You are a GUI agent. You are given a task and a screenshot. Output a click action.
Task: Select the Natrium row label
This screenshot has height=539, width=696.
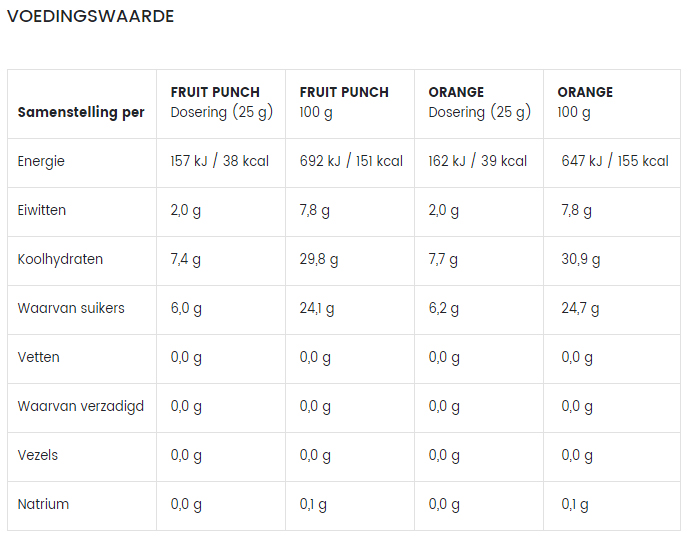click(x=43, y=504)
